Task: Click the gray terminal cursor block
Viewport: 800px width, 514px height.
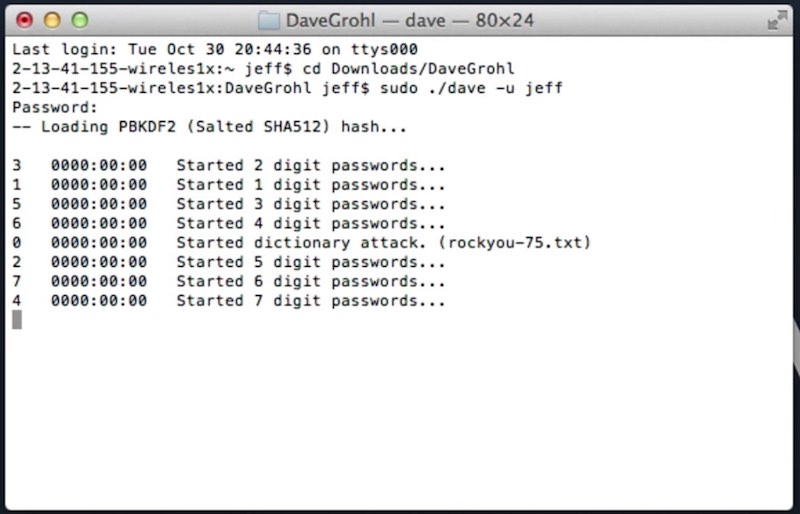Action: 16,320
